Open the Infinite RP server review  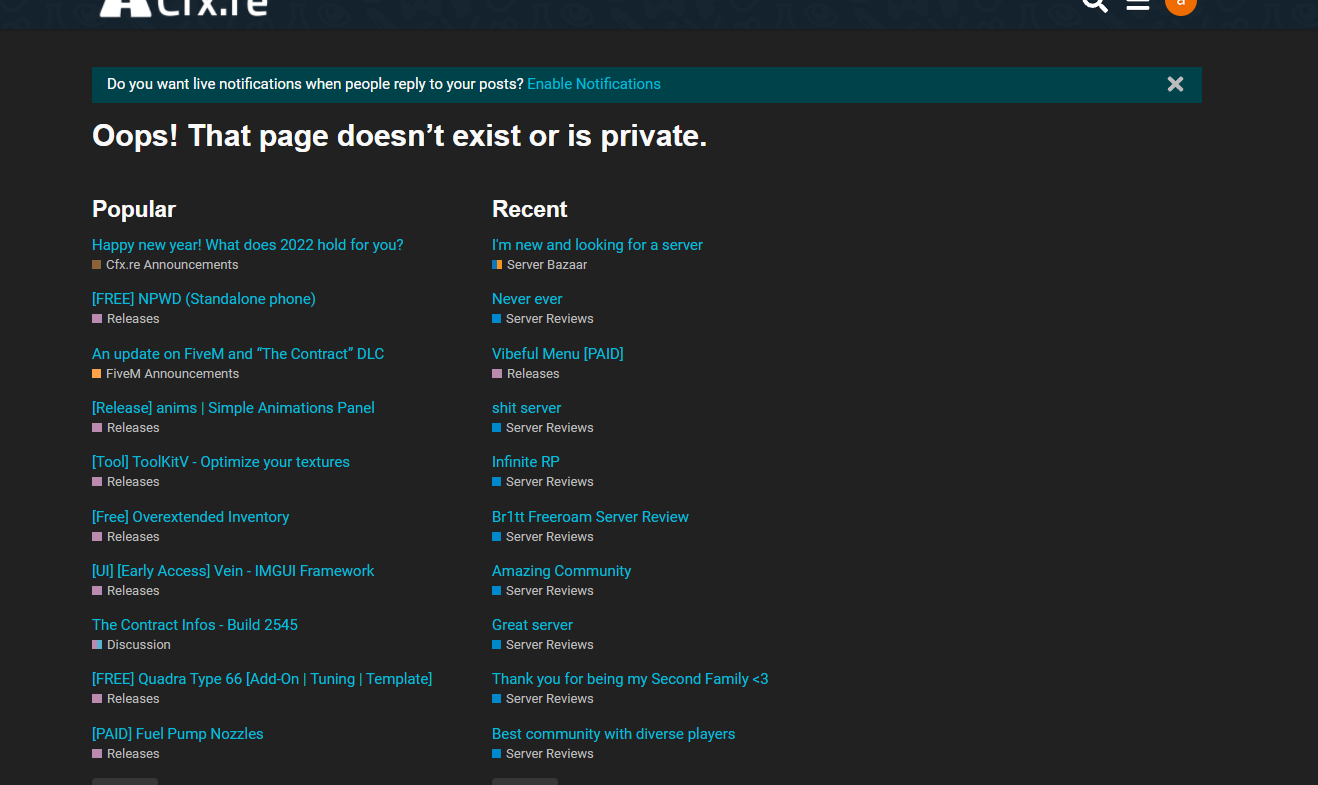coord(525,461)
